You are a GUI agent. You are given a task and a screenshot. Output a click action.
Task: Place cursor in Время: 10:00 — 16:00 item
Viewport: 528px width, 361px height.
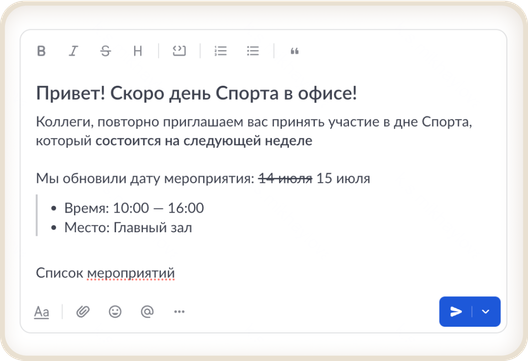(x=134, y=208)
